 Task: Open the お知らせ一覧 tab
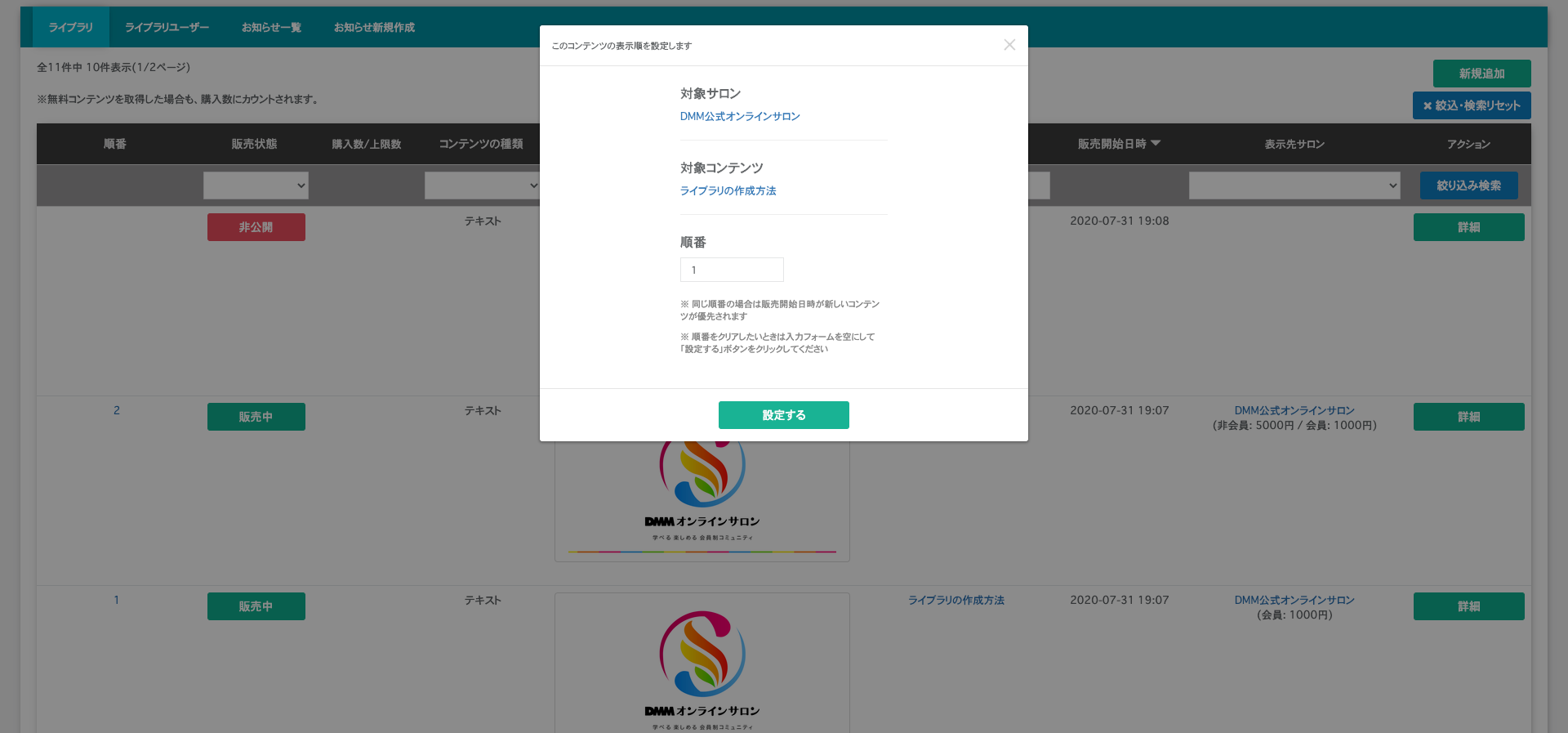tap(271, 28)
